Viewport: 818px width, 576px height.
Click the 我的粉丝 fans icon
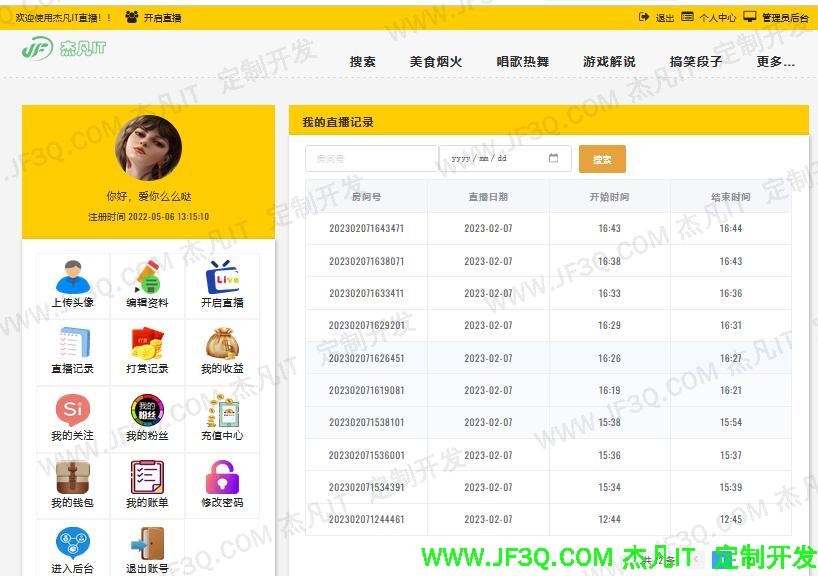[x=146, y=411]
